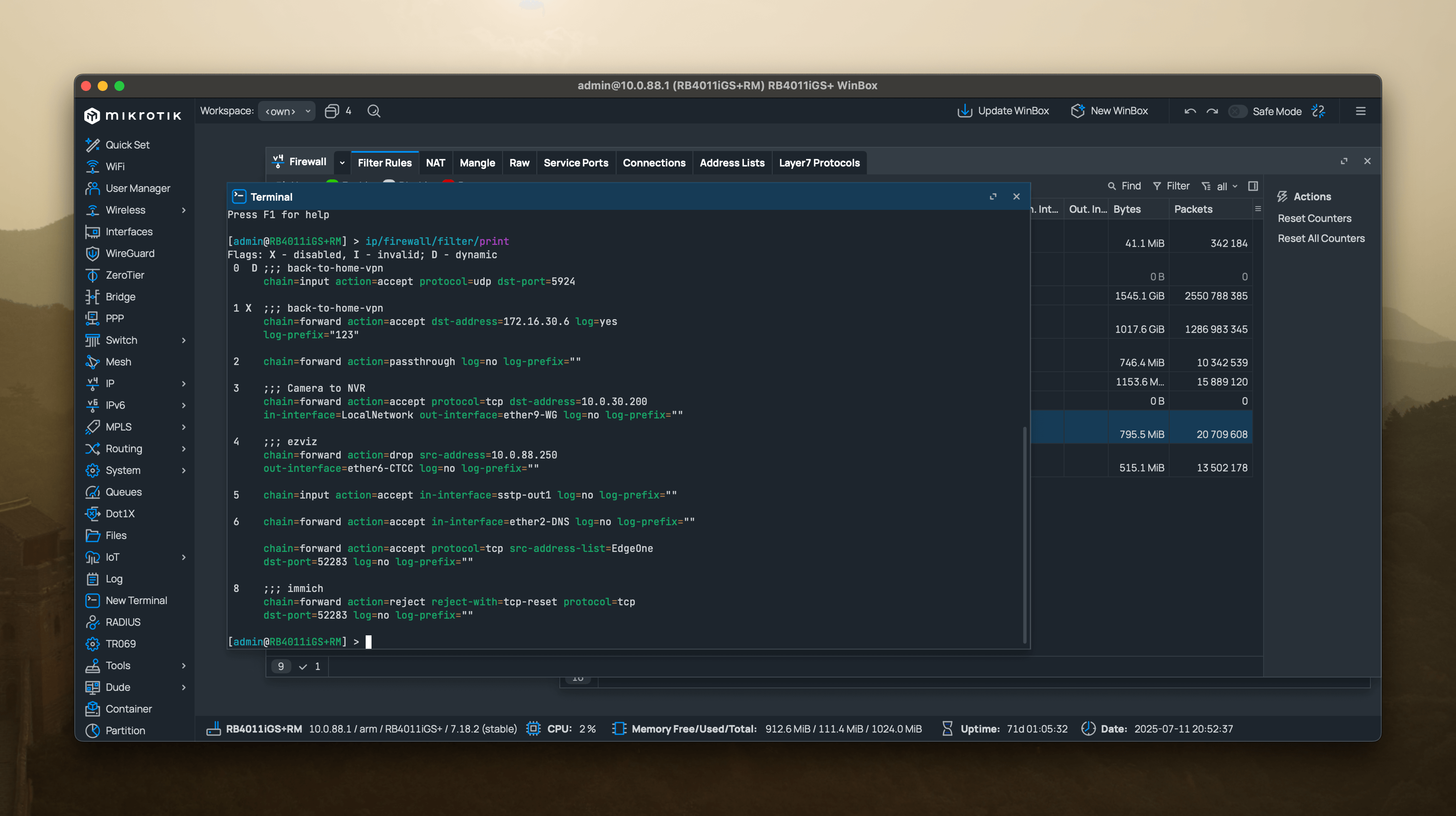Screen dimensions: 1456x816
Task: Expand the Routing submenu
Action: click(x=183, y=448)
